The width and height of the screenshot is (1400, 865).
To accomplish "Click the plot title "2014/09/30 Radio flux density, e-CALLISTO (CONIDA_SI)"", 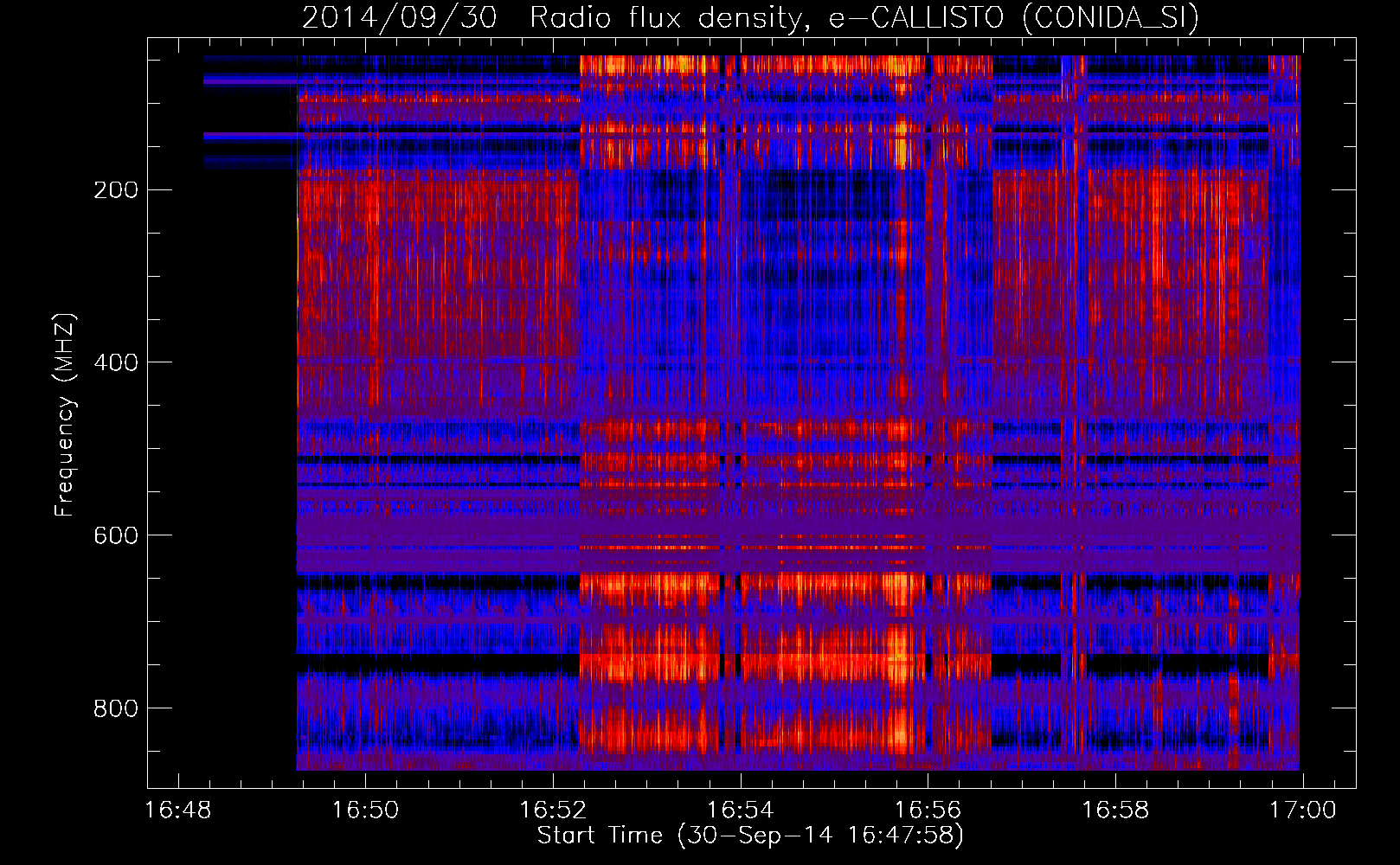I will click(750, 17).
